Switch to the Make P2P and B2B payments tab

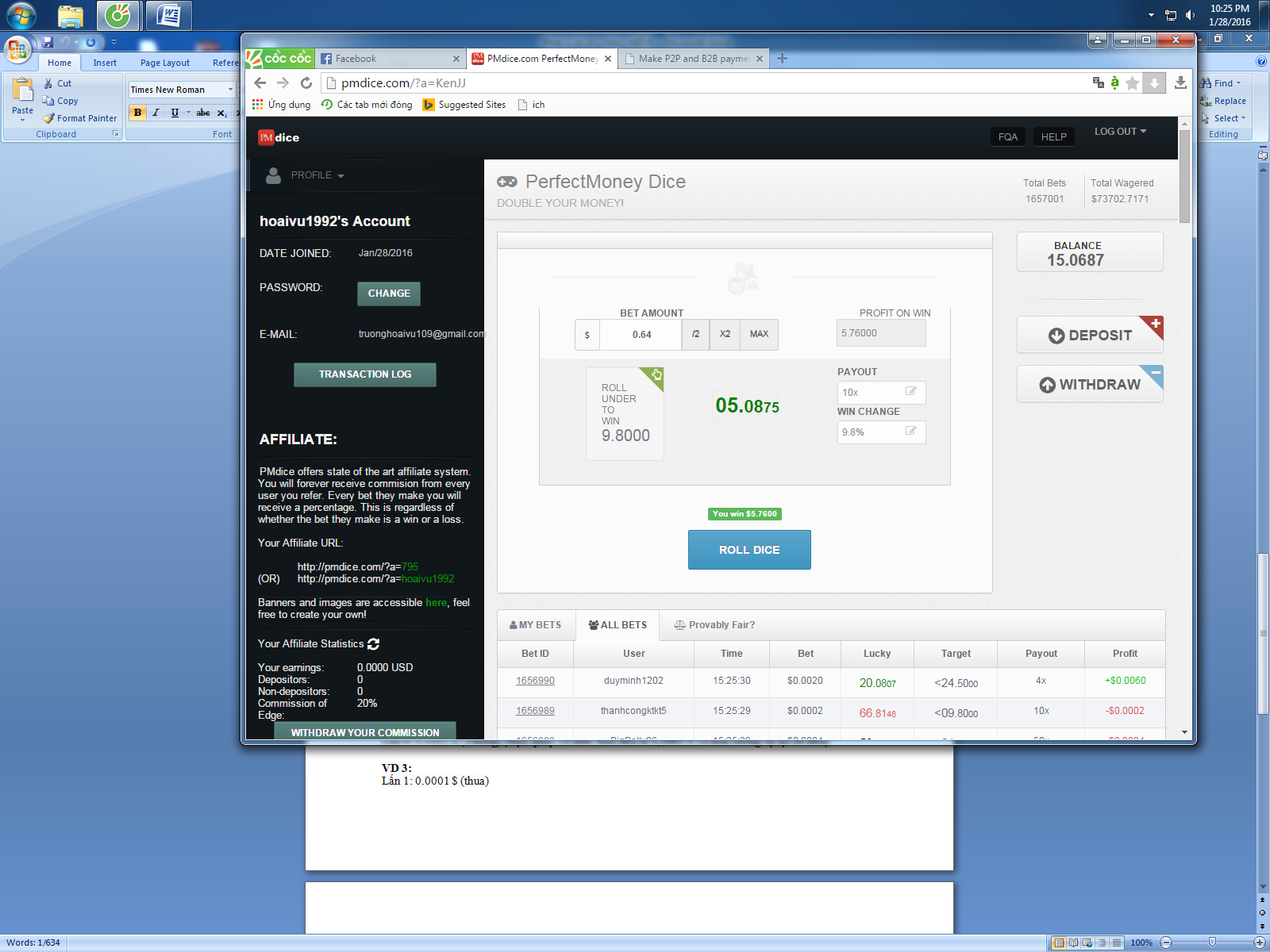click(x=694, y=59)
